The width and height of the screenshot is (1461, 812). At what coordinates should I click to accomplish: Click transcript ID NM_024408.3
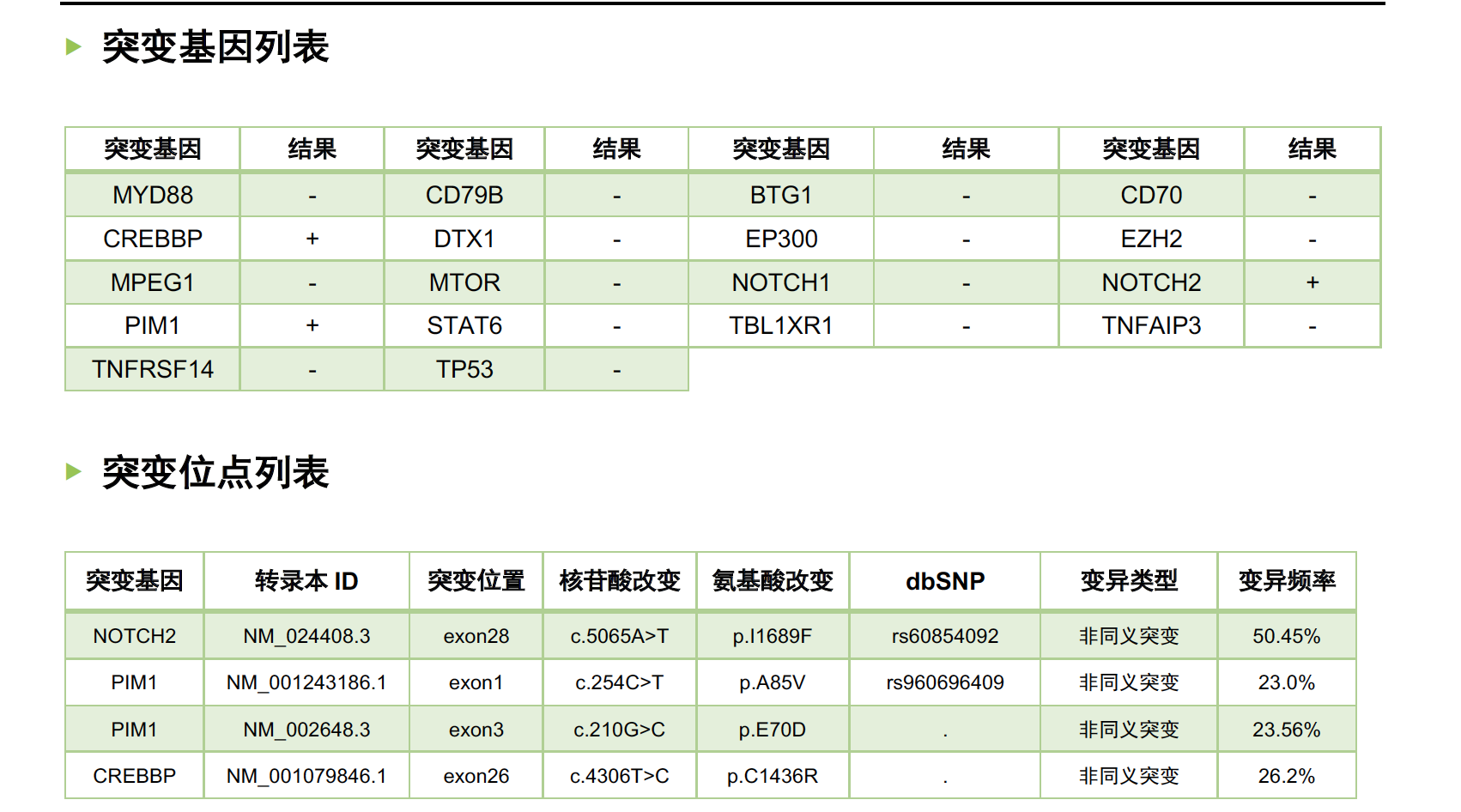pos(306,636)
